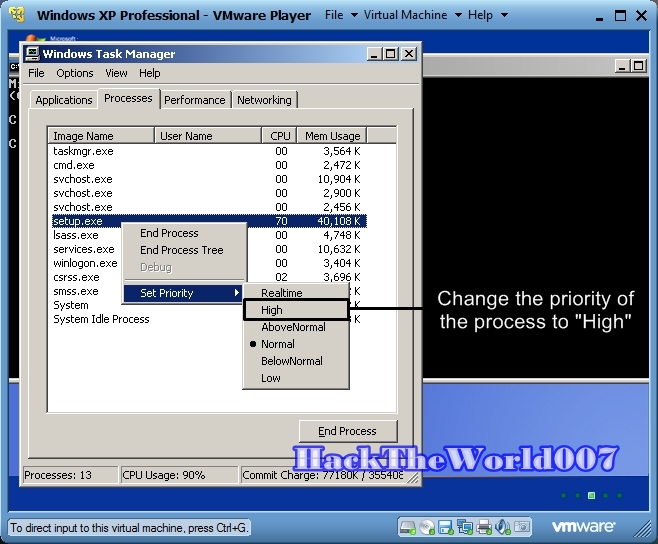This screenshot has height=544, width=658.
Task: Open Task Manager File menu
Action: (x=36, y=73)
